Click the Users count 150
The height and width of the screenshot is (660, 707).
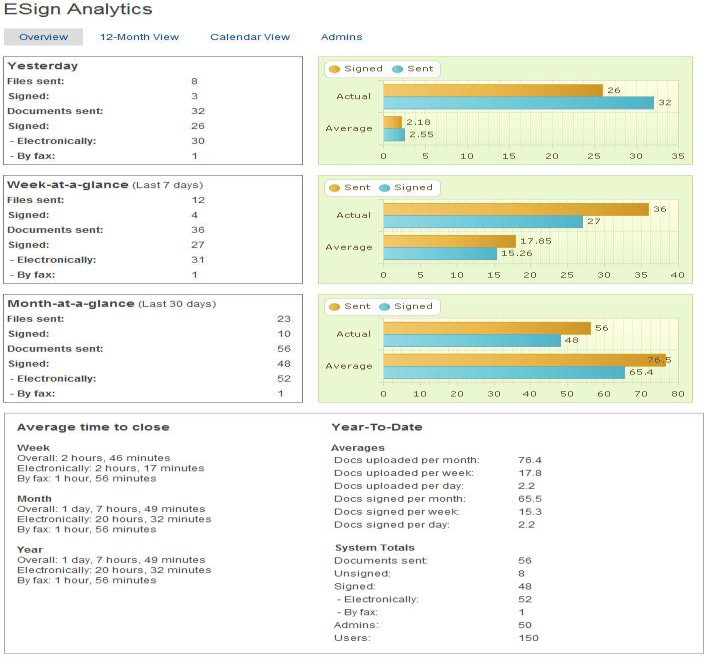pyautogui.click(x=528, y=638)
